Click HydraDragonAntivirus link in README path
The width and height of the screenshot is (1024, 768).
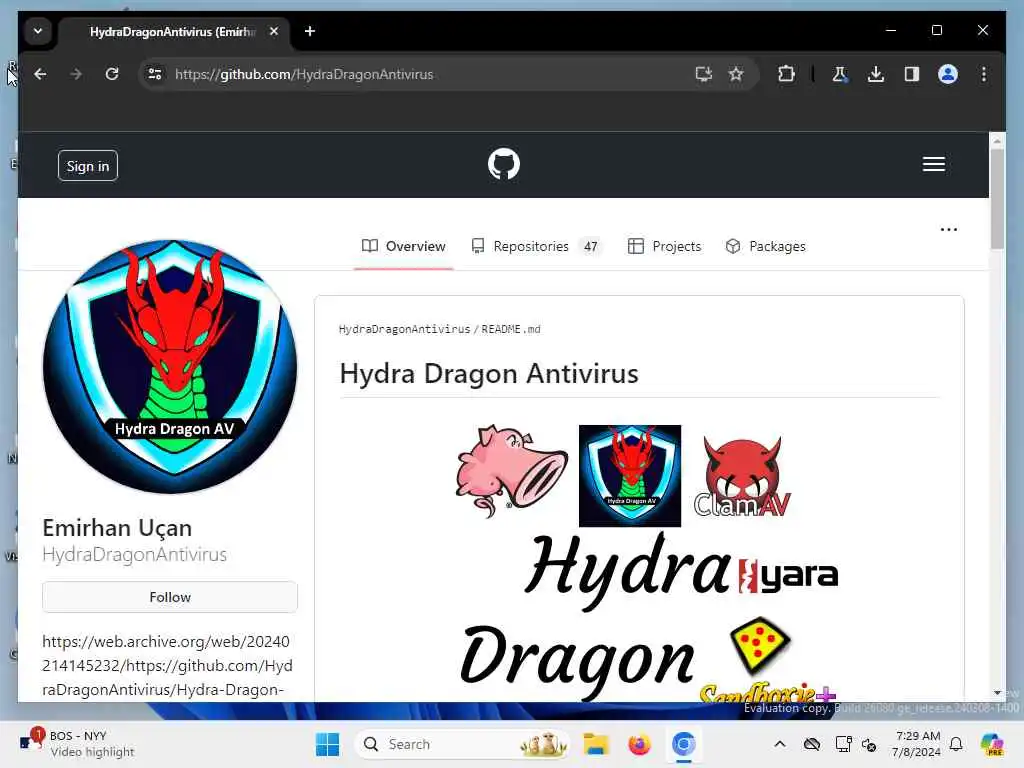[404, 329]
